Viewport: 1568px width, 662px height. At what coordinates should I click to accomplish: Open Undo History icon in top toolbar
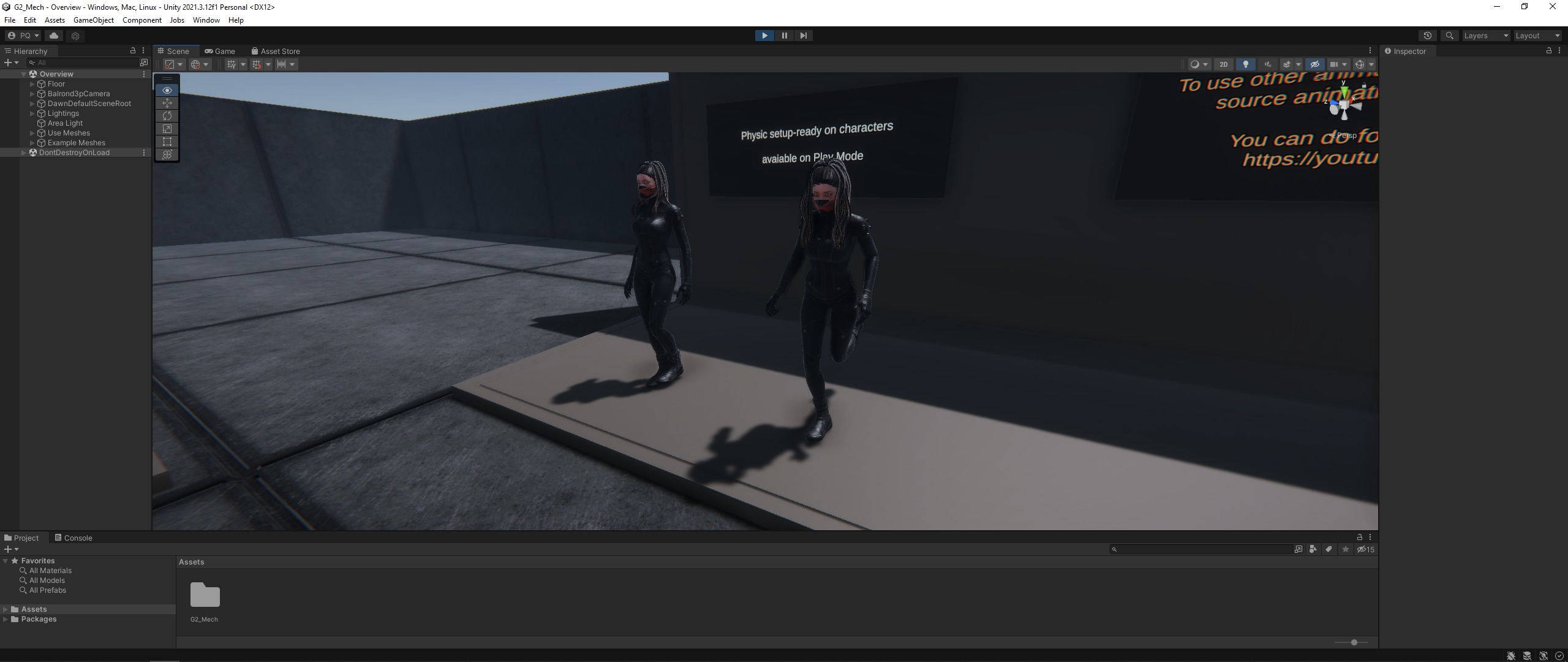pyautogui.click(x=1427, y=36)
